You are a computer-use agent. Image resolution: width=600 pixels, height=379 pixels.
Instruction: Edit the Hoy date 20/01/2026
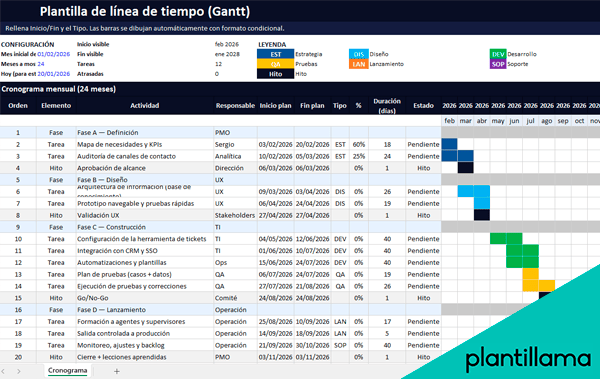(x=54, y=74)
